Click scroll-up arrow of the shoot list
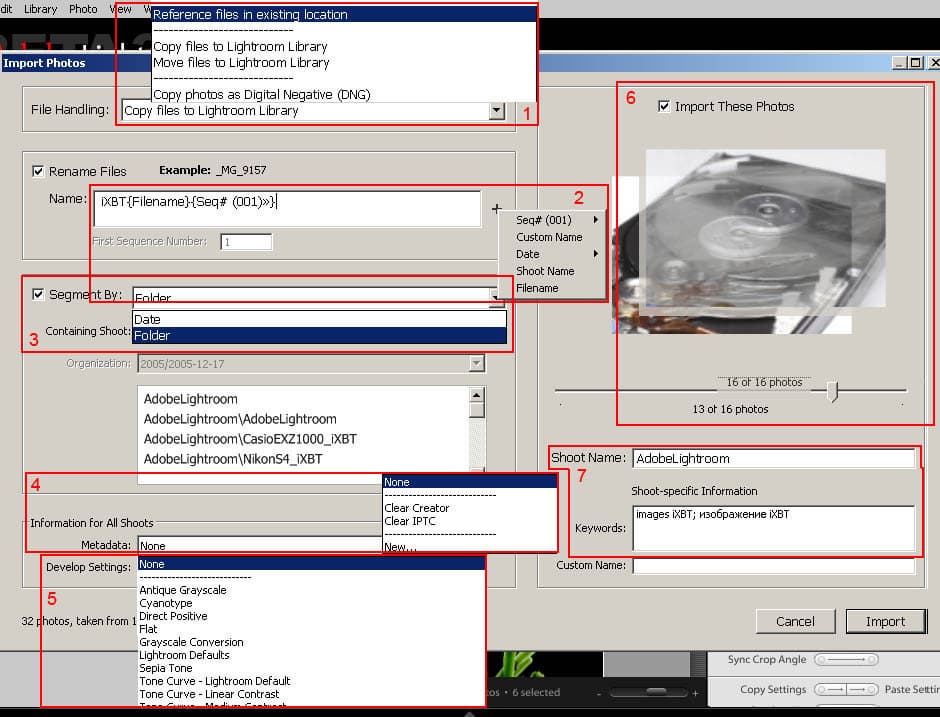 coord(477,394)
